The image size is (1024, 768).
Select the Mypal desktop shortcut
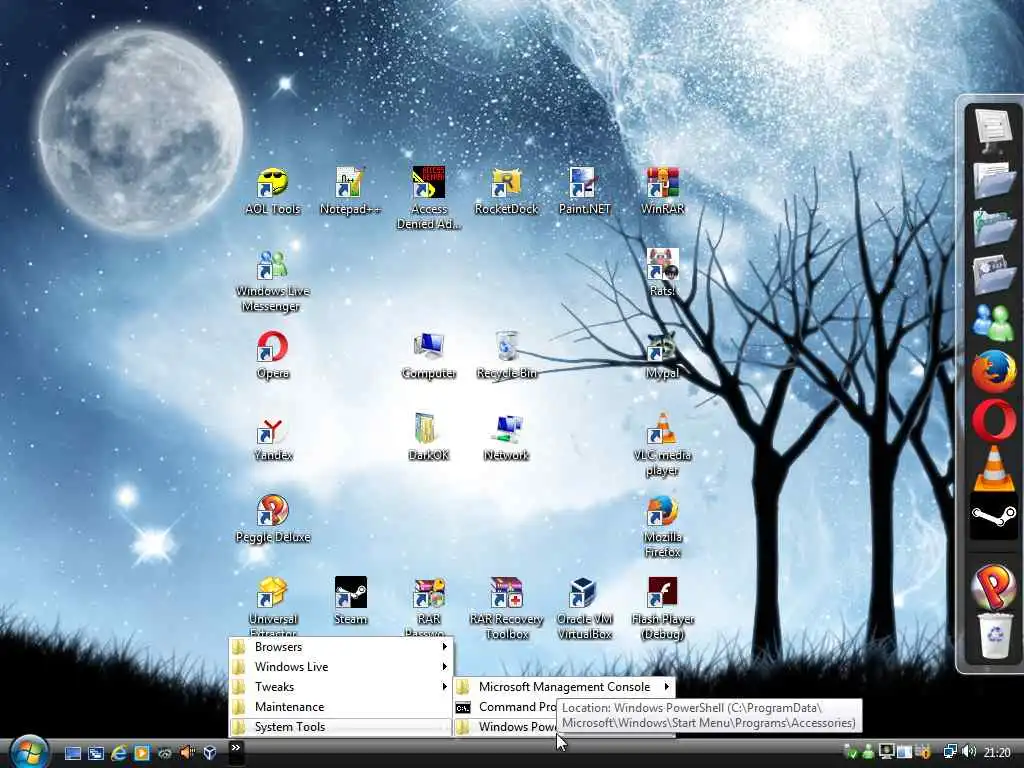point(662,355)
